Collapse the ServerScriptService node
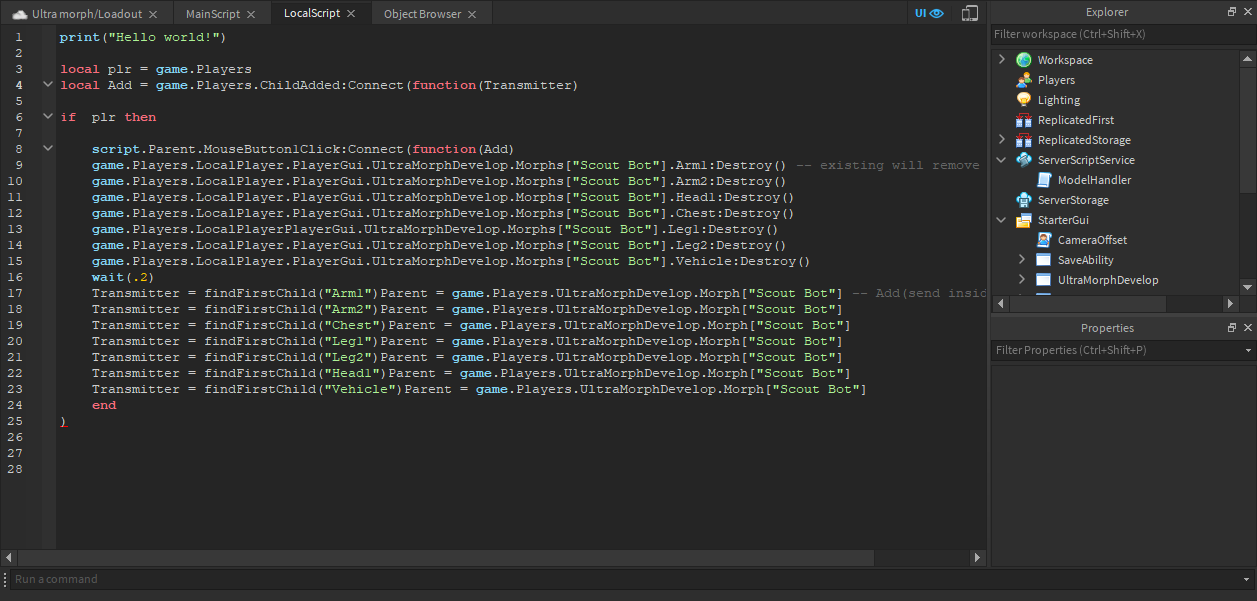The height and width of the screenshot is (601, 1257). 1000,159
